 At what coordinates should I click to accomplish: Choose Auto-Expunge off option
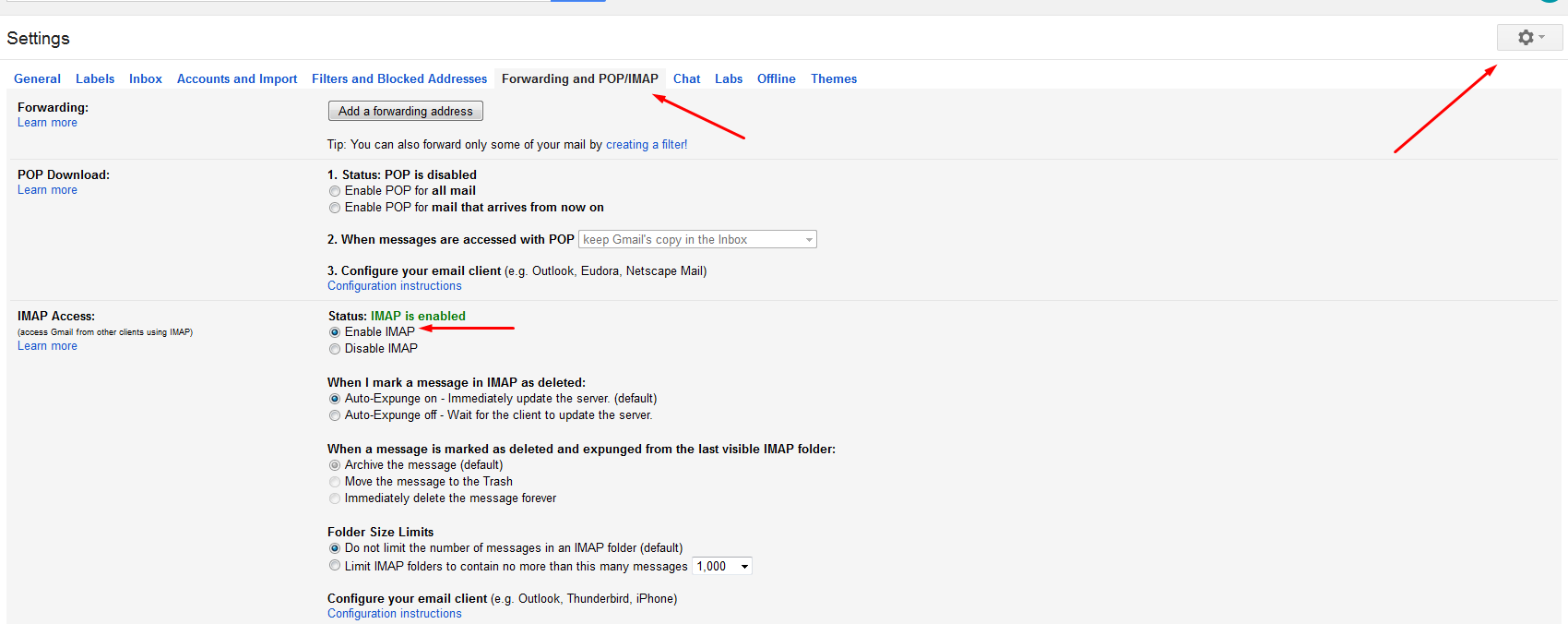click(335, 415)
